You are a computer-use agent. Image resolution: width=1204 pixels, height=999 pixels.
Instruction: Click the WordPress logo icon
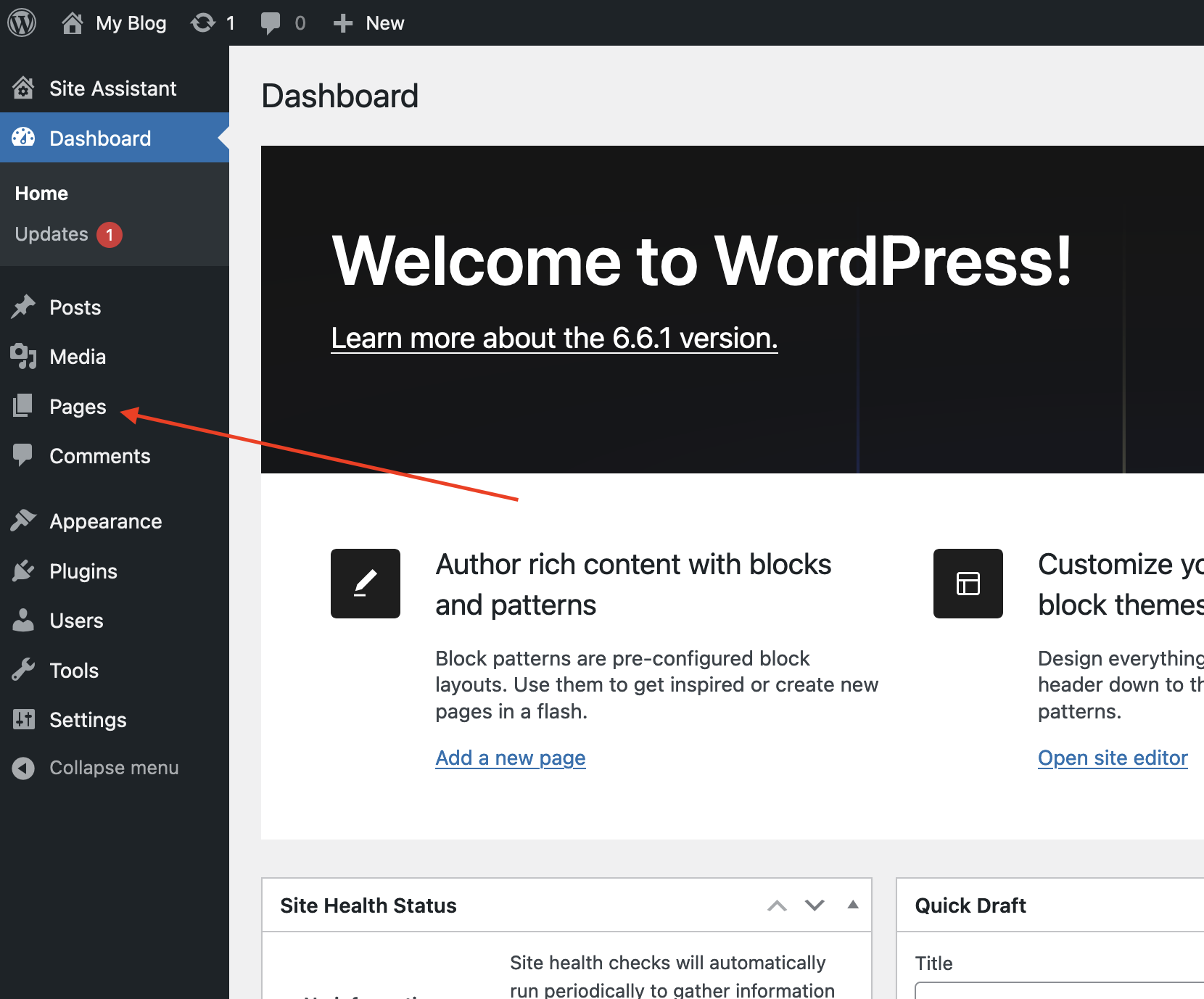tap(22, 23)
